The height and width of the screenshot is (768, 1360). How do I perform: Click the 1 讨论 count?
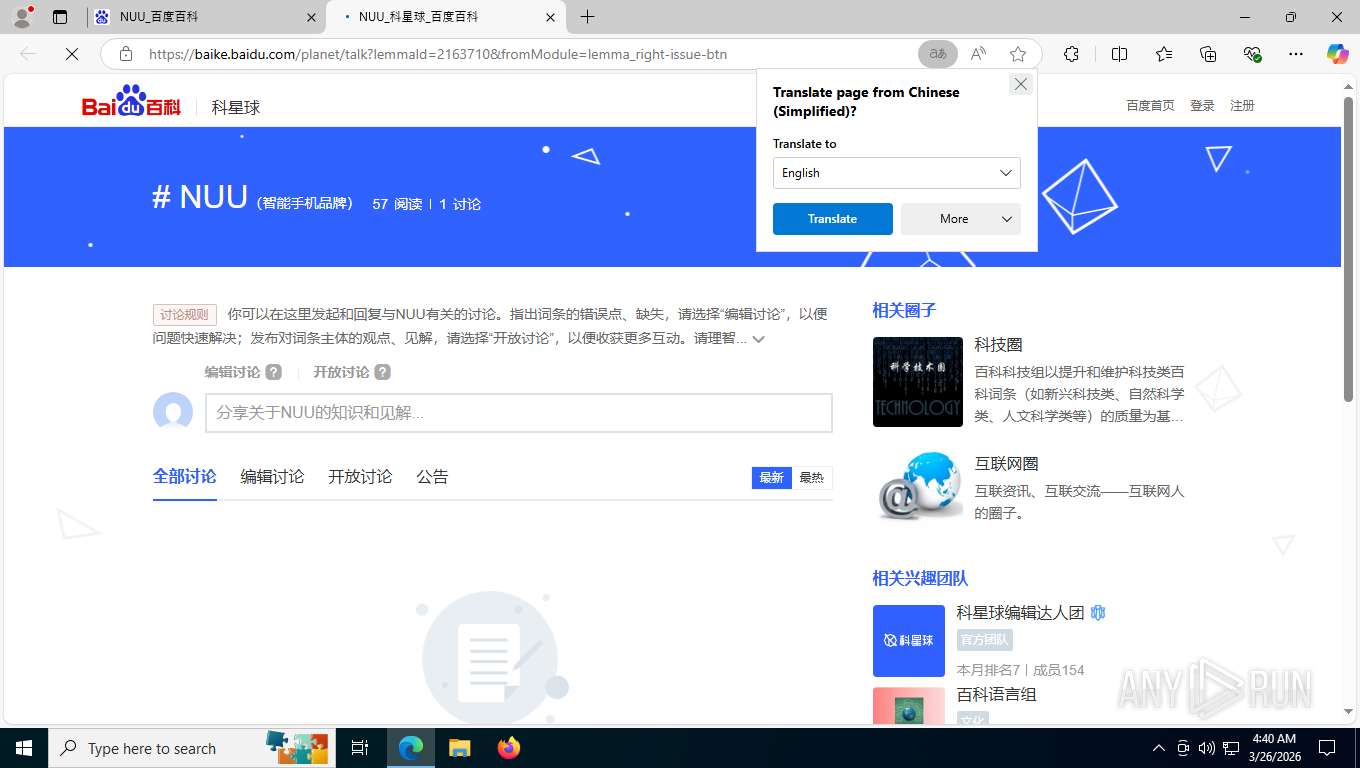pos(460,204)
